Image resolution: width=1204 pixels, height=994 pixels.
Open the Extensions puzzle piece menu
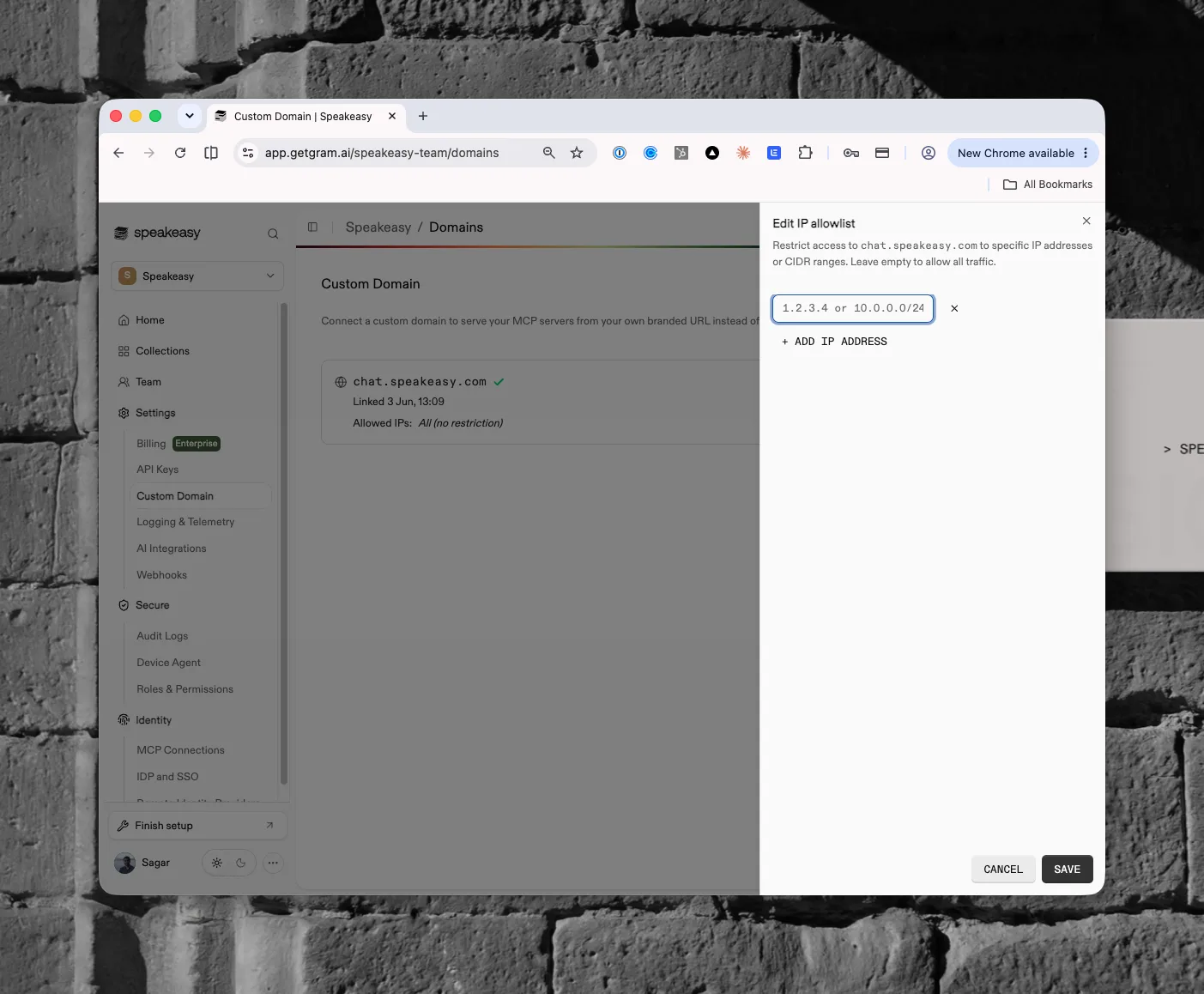tap(805, 153)
